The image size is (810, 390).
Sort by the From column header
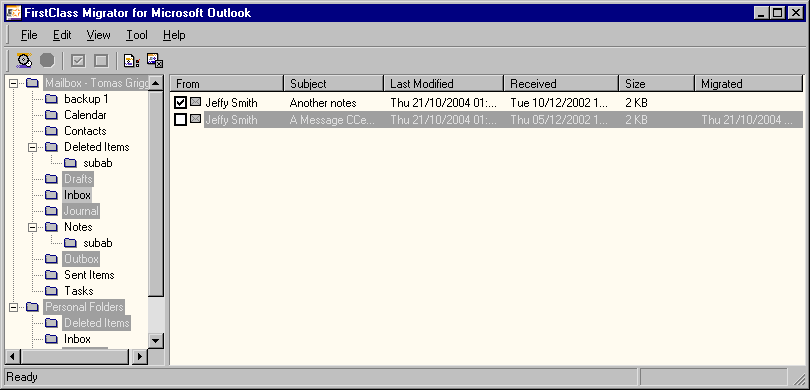pyautogui.click(x=227, y=84)
